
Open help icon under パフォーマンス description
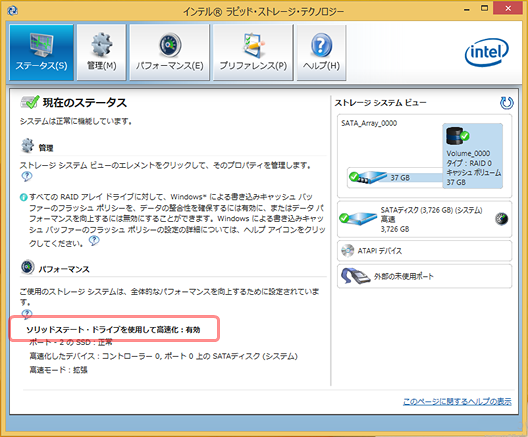click(27, 314)
